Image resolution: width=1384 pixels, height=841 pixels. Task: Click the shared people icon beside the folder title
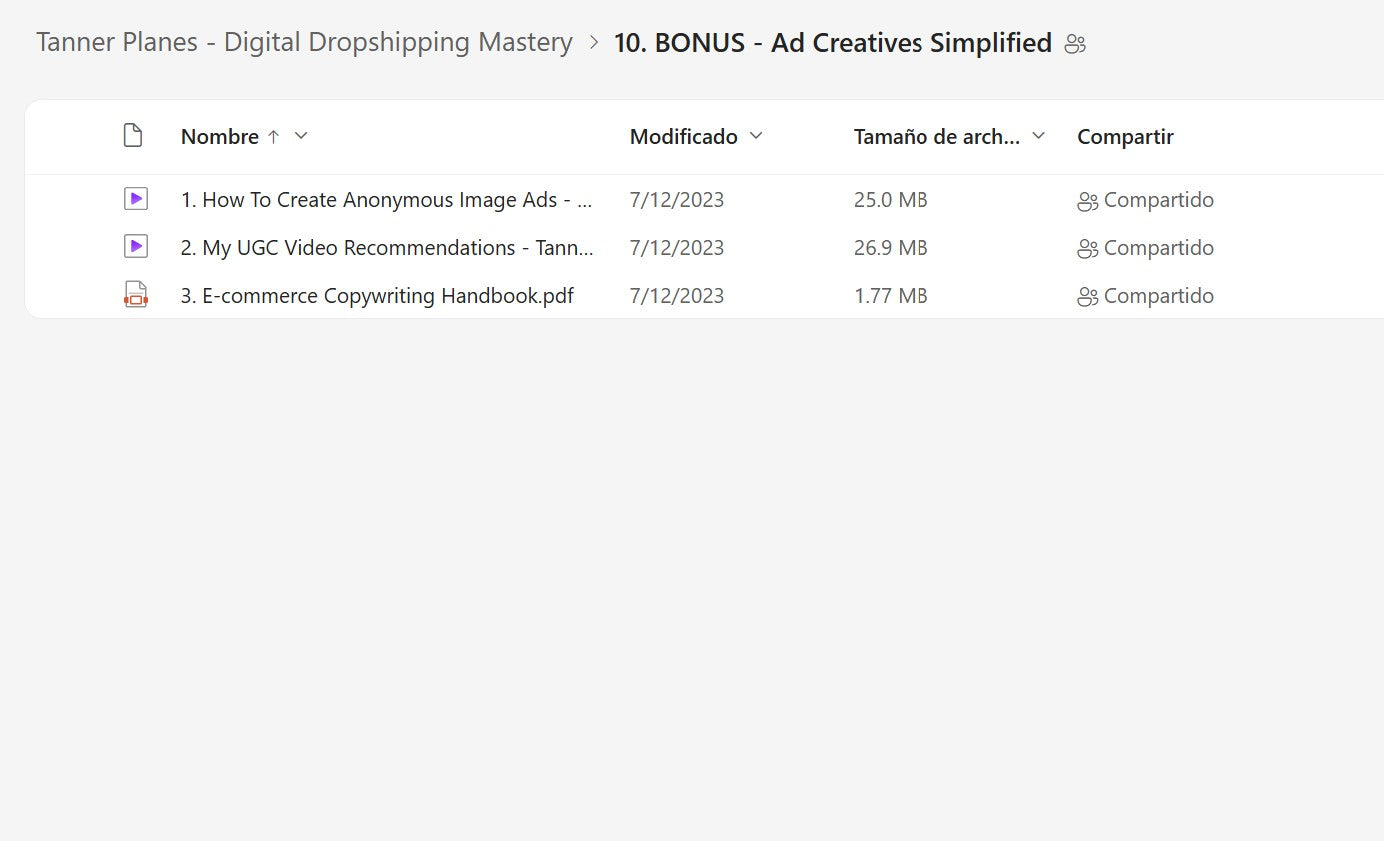(x=1075, y=44)
